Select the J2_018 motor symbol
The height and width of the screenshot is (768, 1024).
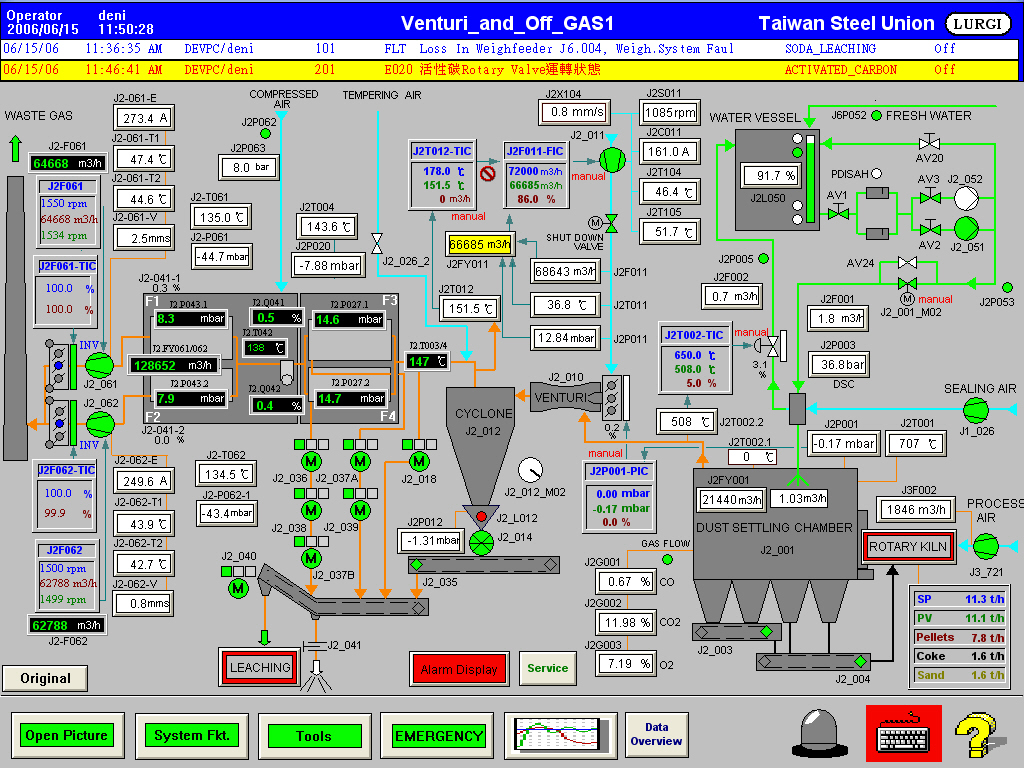419,461
